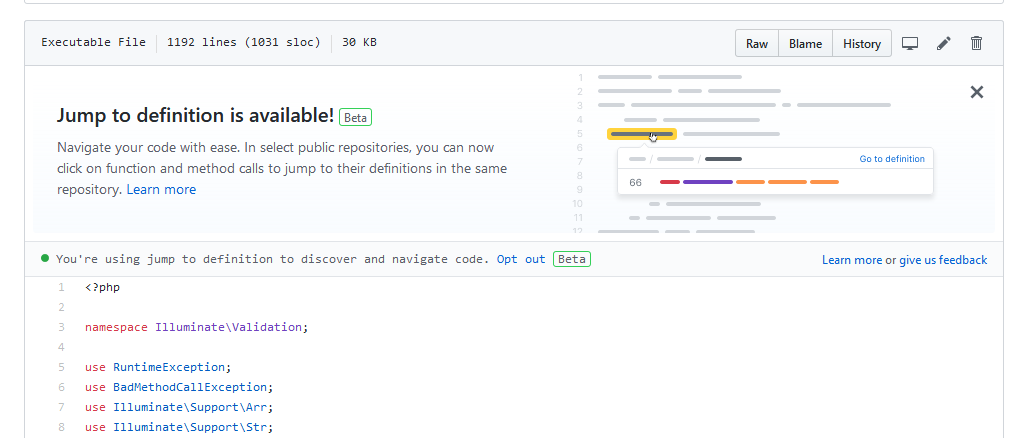This screenshot has height=438, width=1025.
Task: Open the Blame view
Action: coord(805,43)
